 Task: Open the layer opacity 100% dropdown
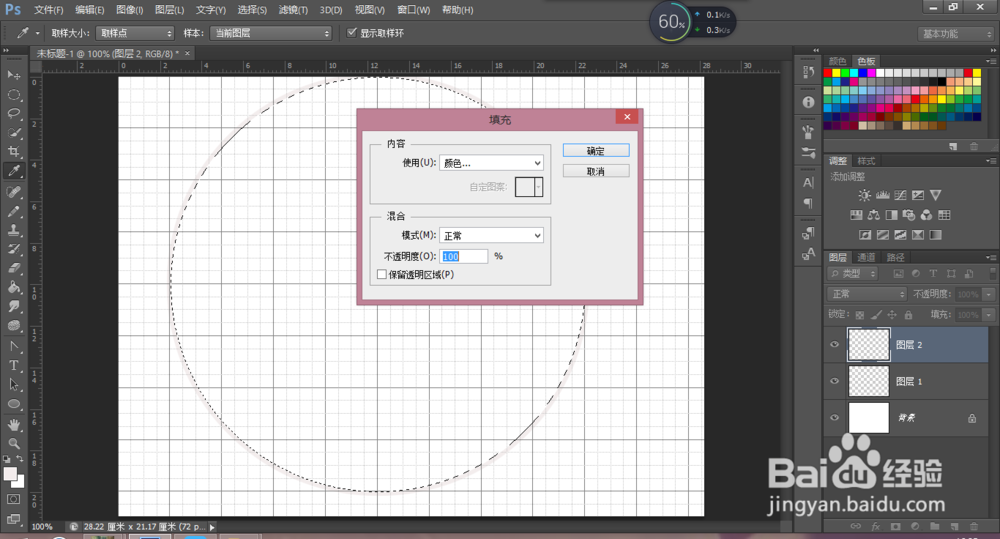pos(988,294)
